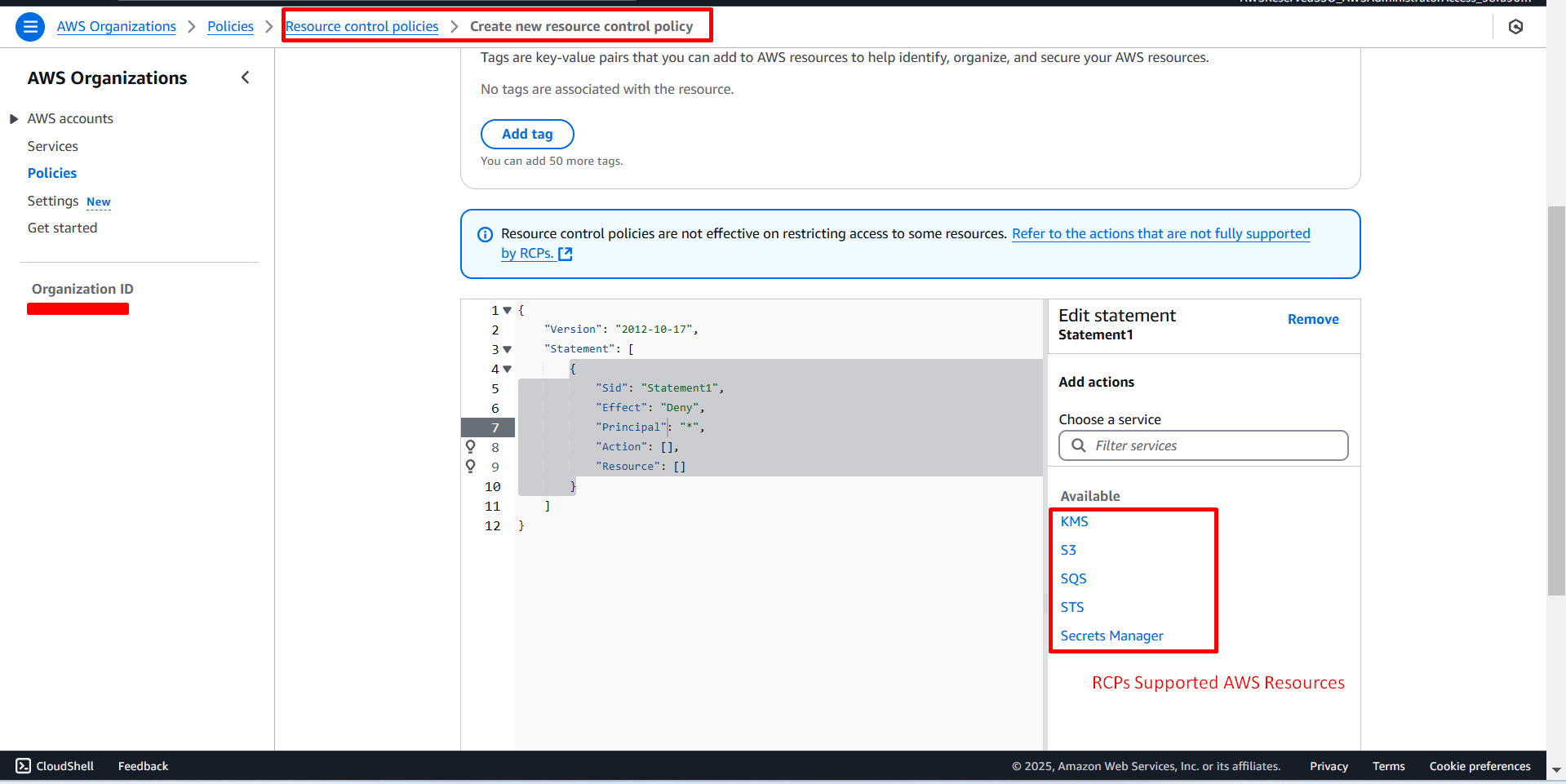Open the AWS Organizations breadcrumb link
Viewport: 1566px width, 784px height.
coord(116,26)
